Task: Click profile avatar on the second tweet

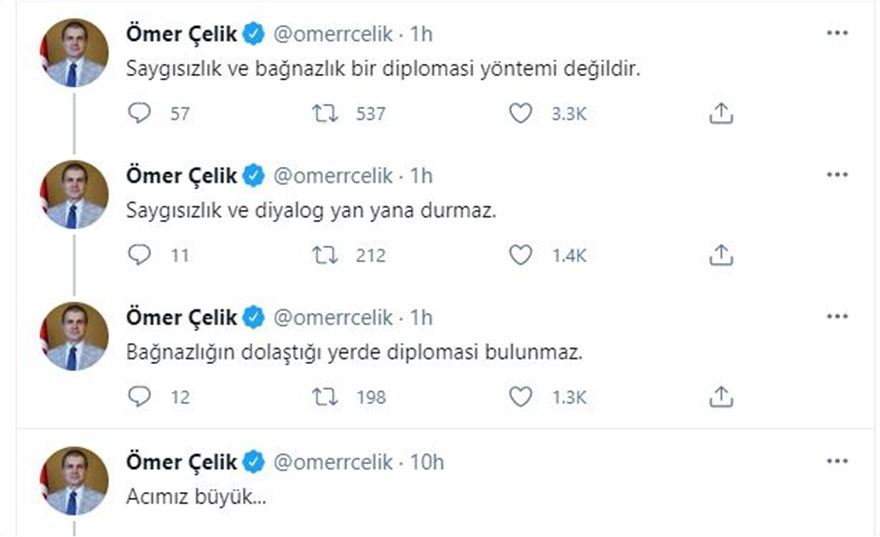Action: point(73,194)
